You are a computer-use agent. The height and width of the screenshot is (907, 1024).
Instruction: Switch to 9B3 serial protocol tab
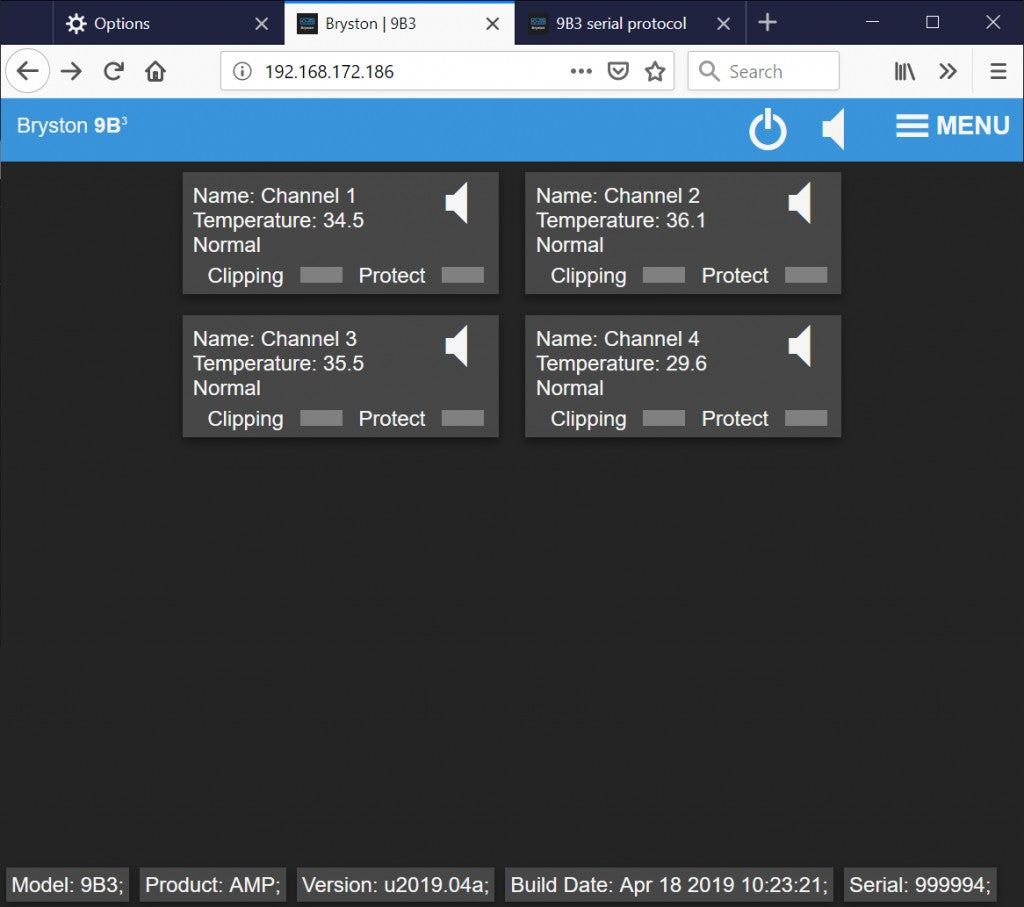pos(620,23)
